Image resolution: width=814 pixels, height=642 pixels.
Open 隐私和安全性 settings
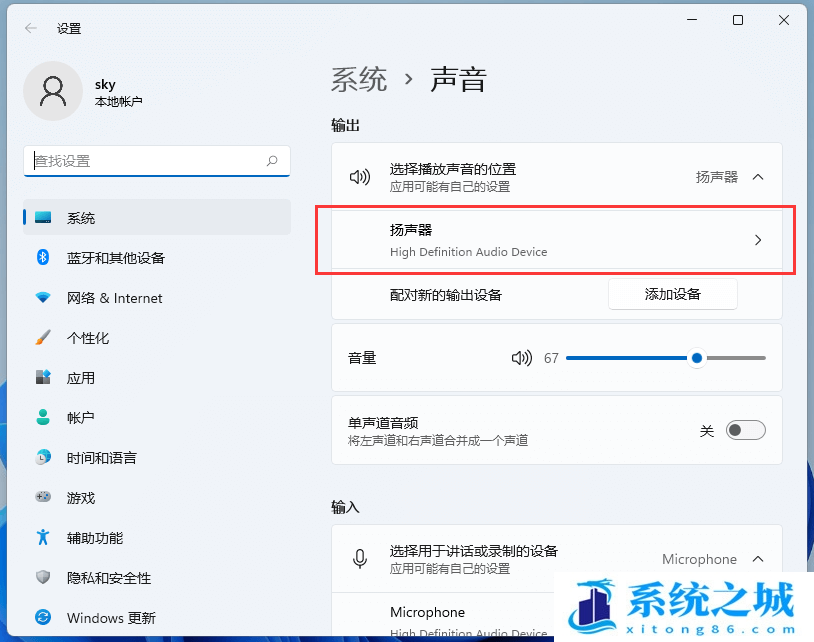click(x=110, y=578)
